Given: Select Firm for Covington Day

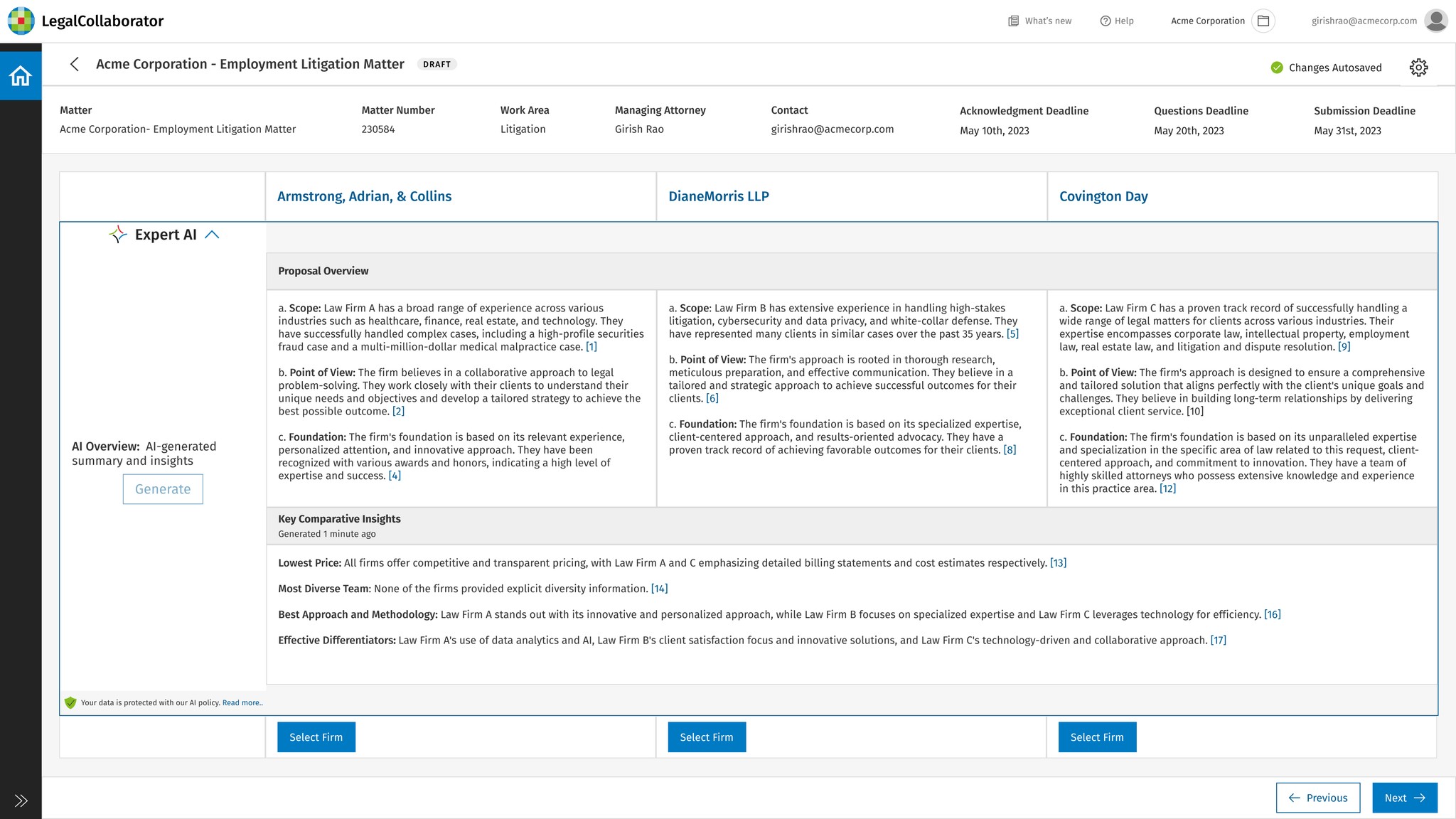Looking at the screenshot, I should click(x=1097, y=737).
